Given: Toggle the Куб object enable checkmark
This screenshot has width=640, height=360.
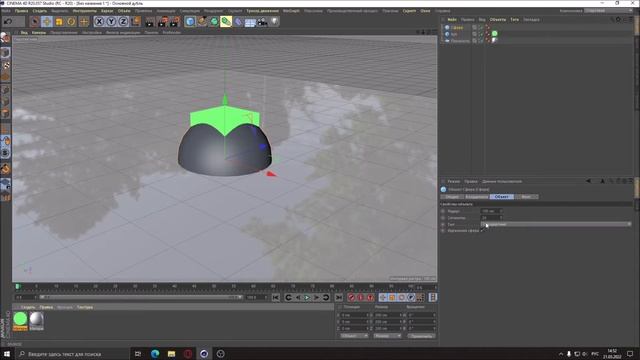Looking at the screenshot, I should [481, 34].
